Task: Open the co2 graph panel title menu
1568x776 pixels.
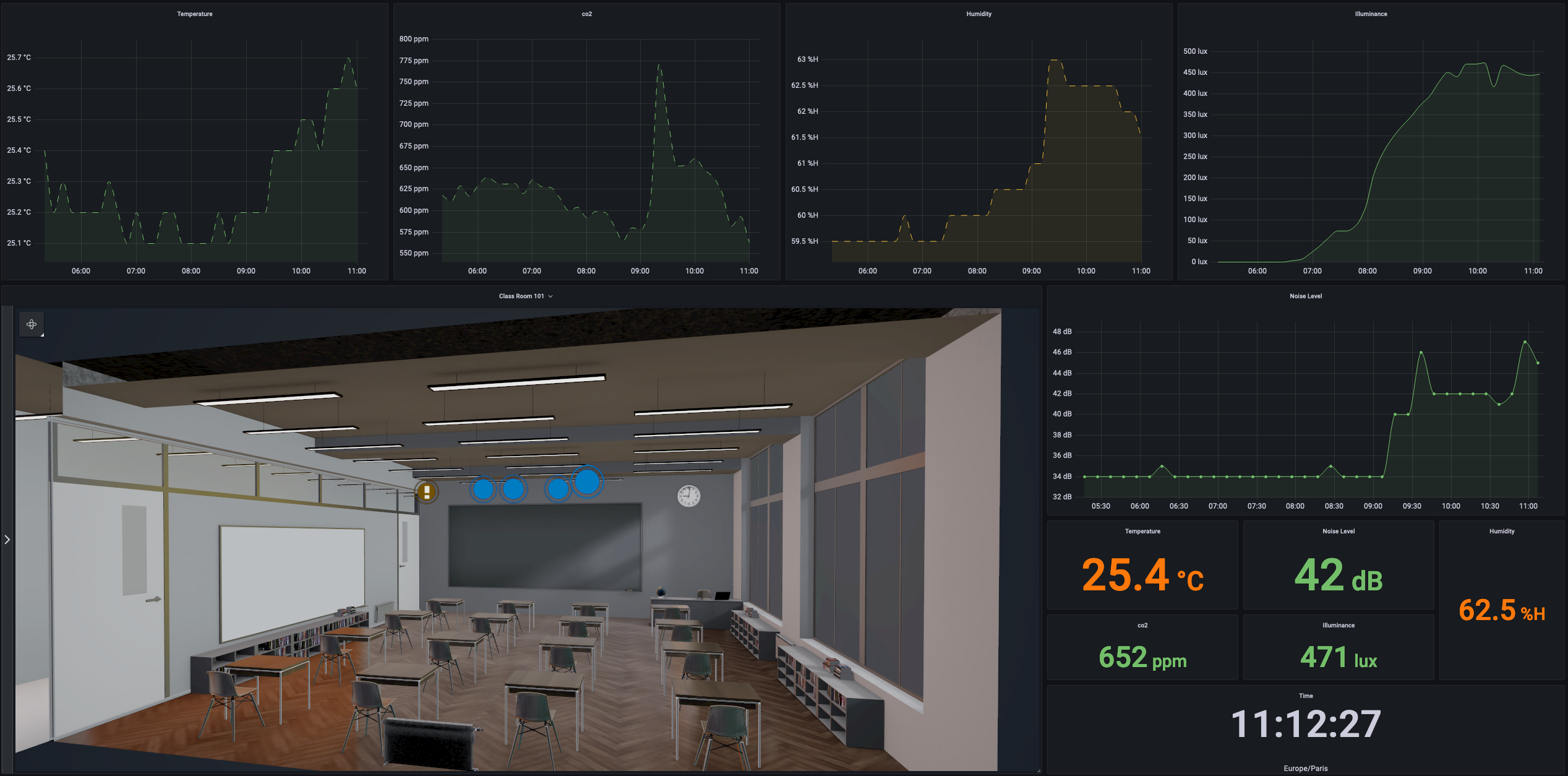Action: point(586,14)
